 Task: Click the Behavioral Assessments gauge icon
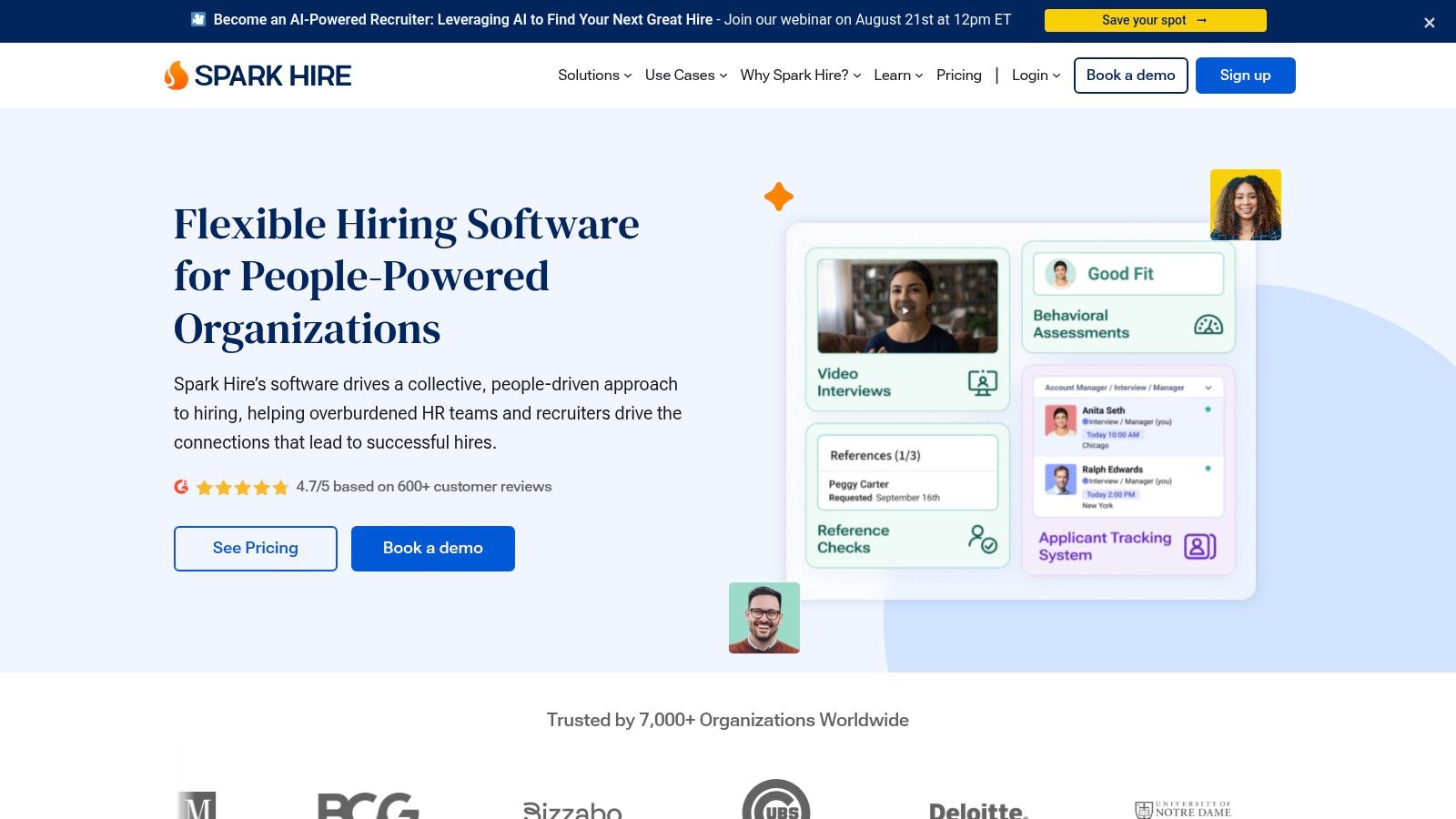(1208, 325)
